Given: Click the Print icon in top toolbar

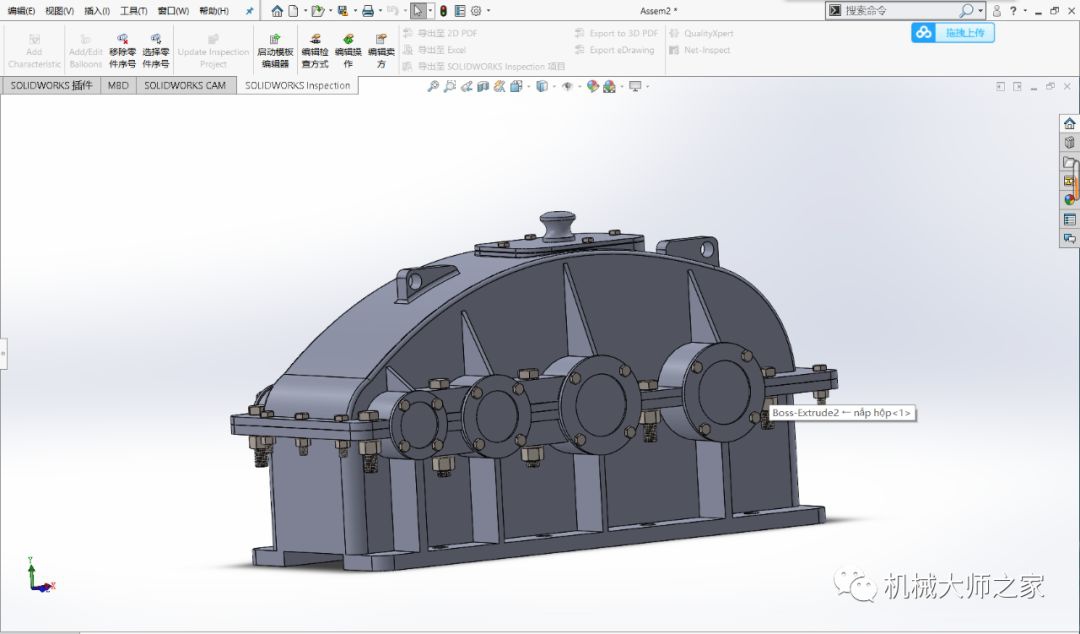Looking at the screenshot, I should coord(367,11).
